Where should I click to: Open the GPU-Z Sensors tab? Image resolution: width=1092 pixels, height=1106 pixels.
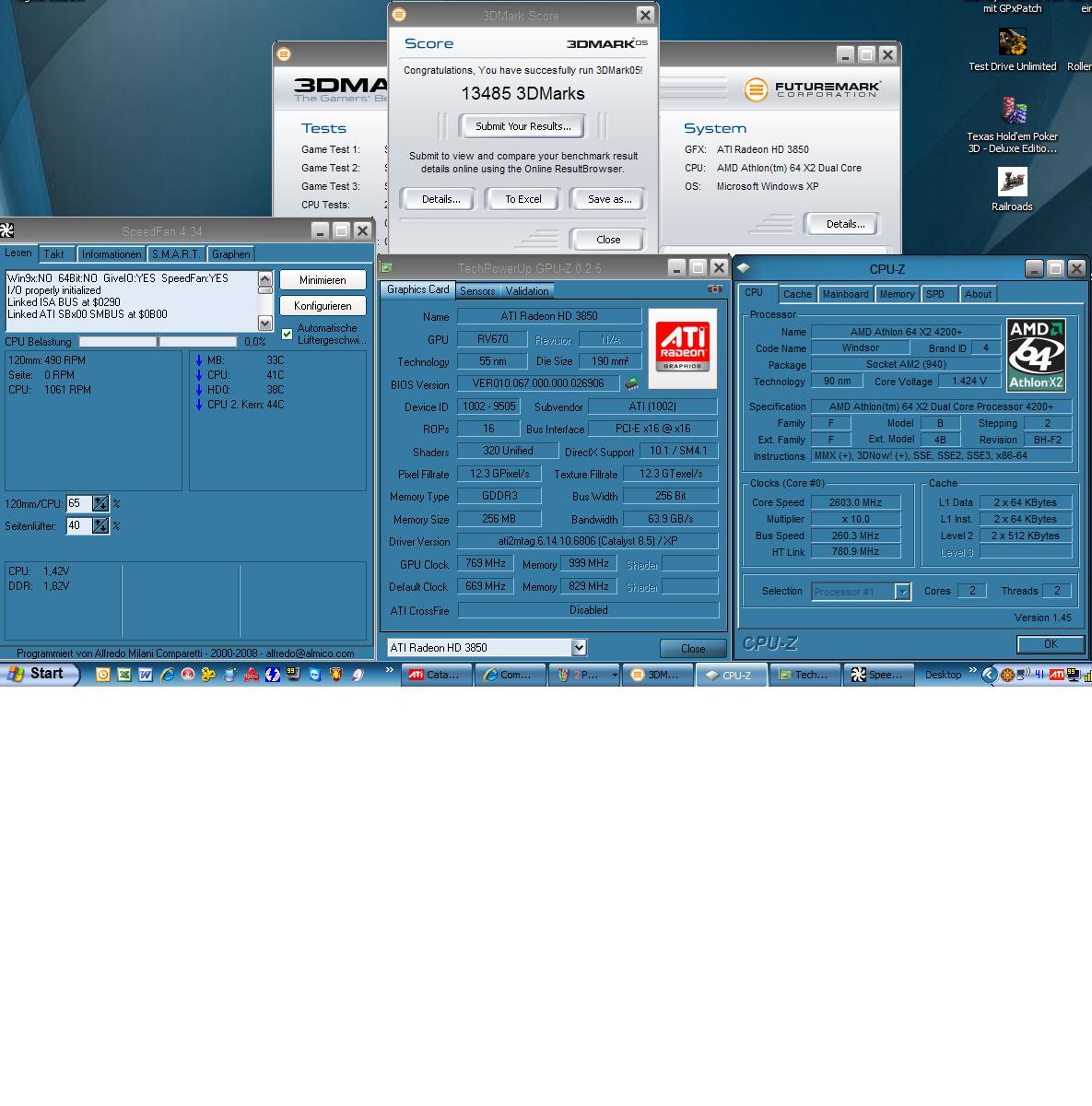[477, 291]
